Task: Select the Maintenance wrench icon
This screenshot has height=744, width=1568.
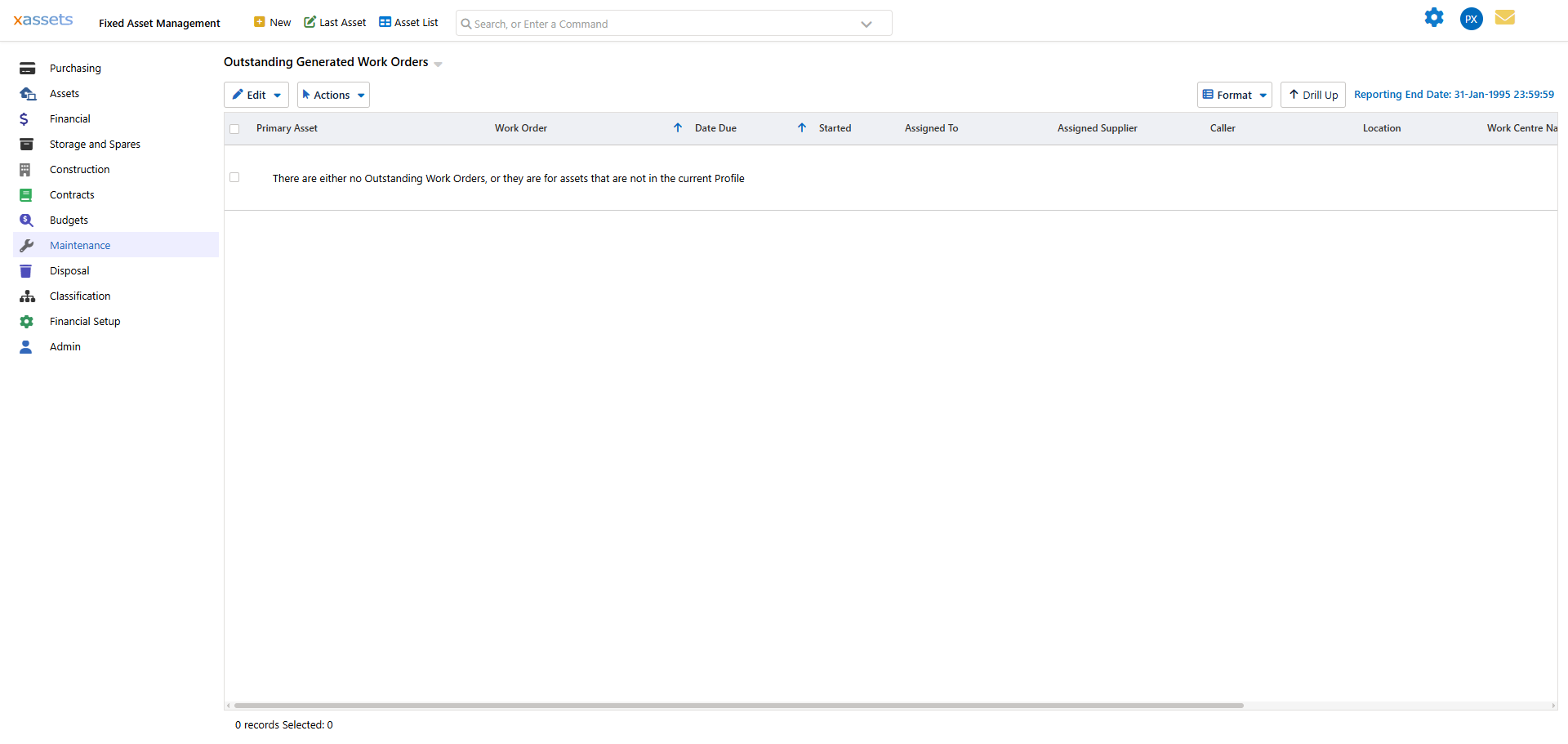Action: (27, 245)
